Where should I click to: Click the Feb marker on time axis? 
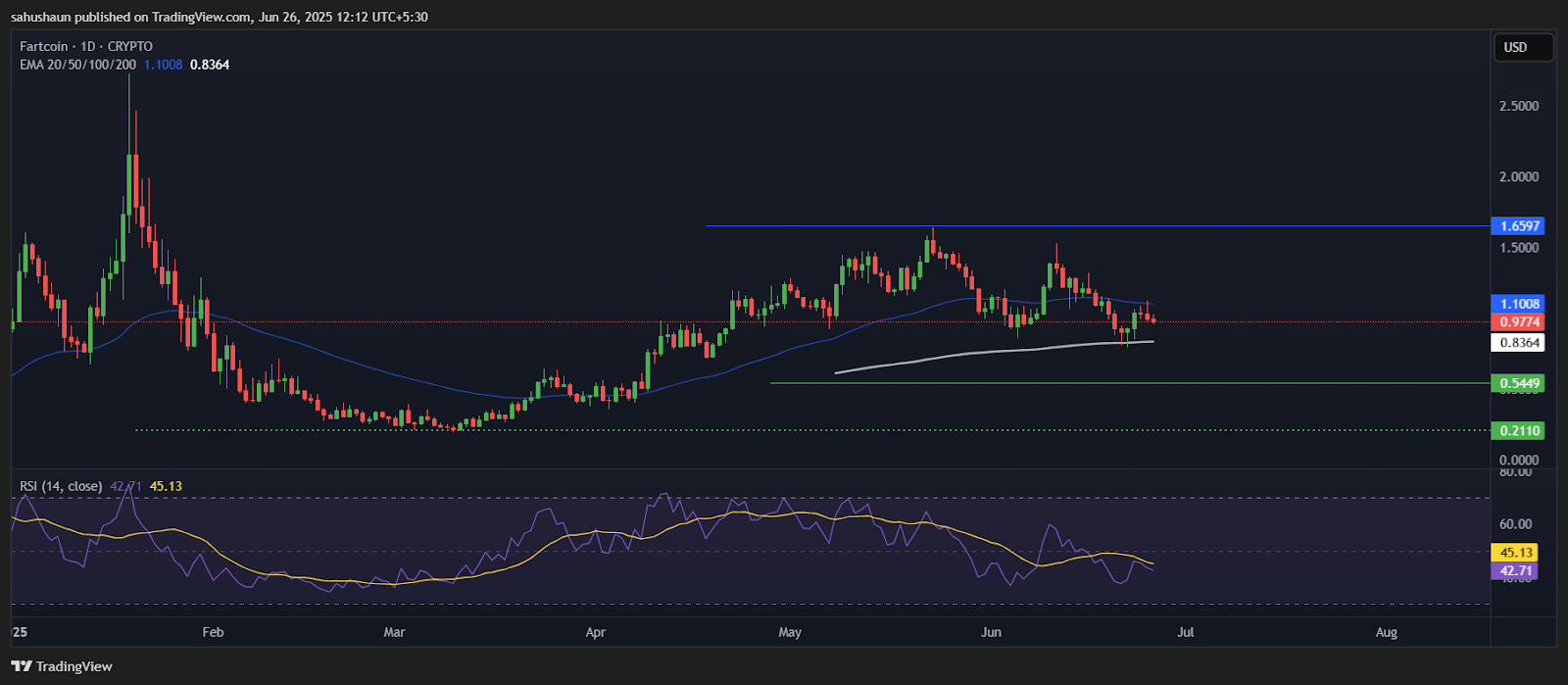[x=213, y=632]
